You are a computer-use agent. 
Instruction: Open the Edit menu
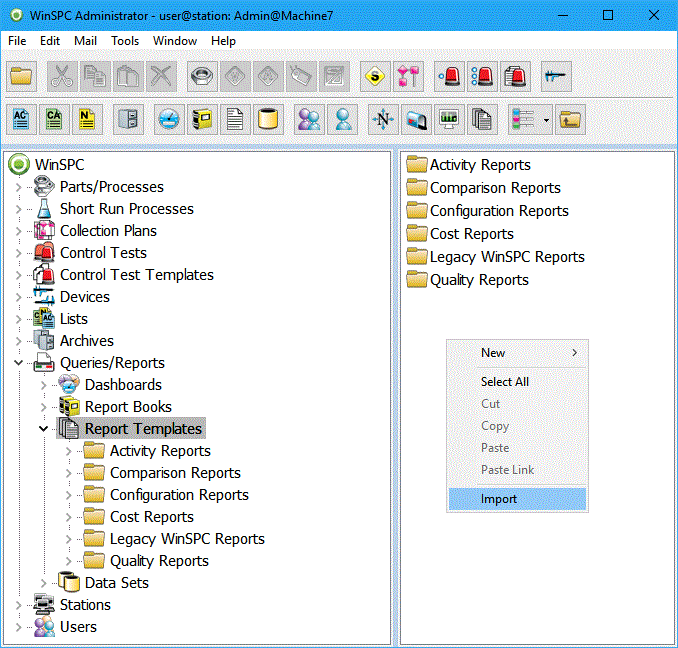[50, 41]
